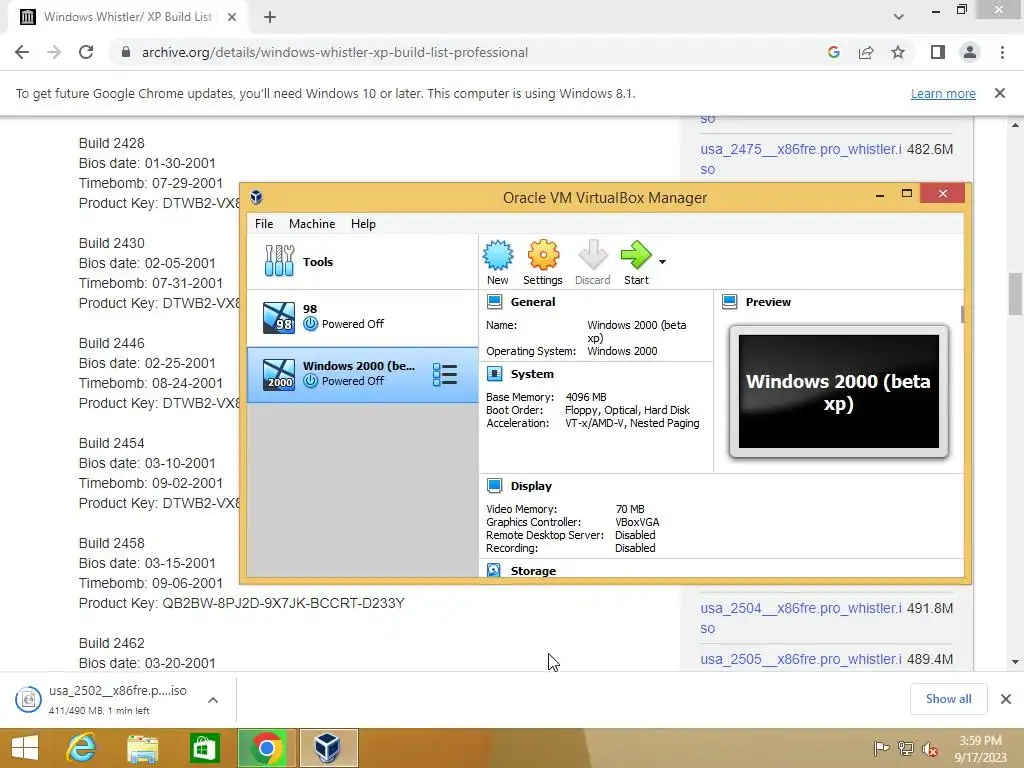The width and height of the screenshot is (1024, 768).
Task: Open Settings for the selected VM
Action: [543, 262]
